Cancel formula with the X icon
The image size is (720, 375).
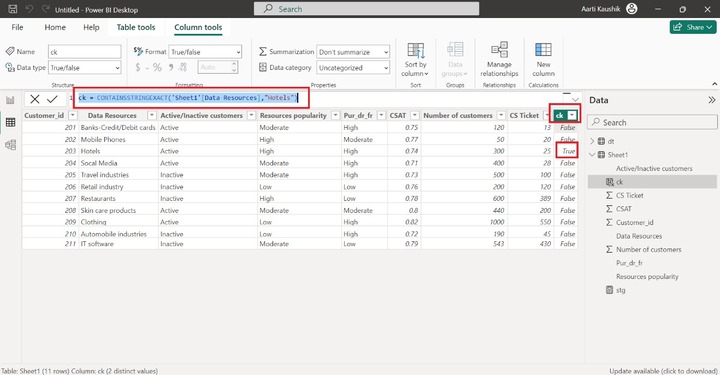coord(34,99)
